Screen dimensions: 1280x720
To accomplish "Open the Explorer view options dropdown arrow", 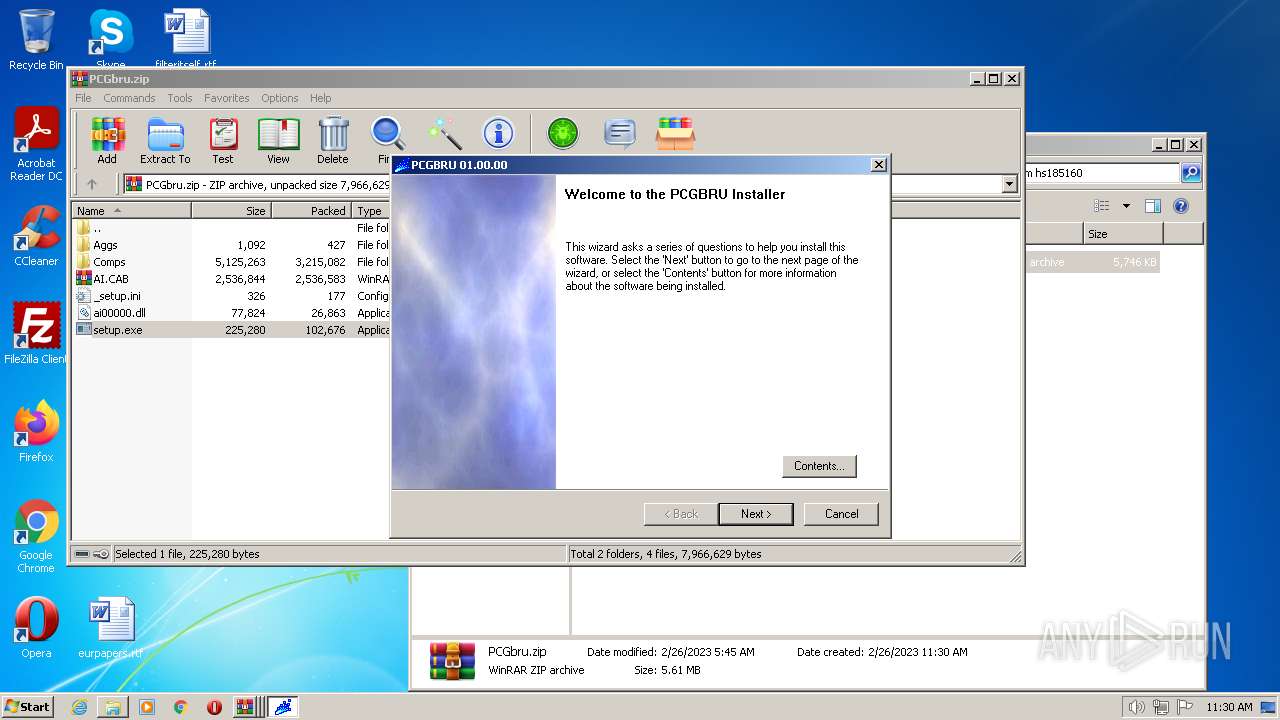I will coord(1126,206).
